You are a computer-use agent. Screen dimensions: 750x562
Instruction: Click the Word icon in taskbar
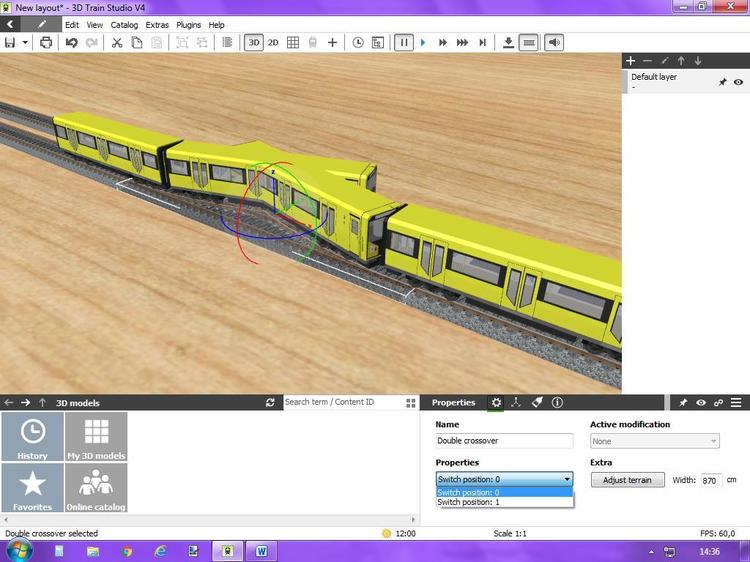261,551
